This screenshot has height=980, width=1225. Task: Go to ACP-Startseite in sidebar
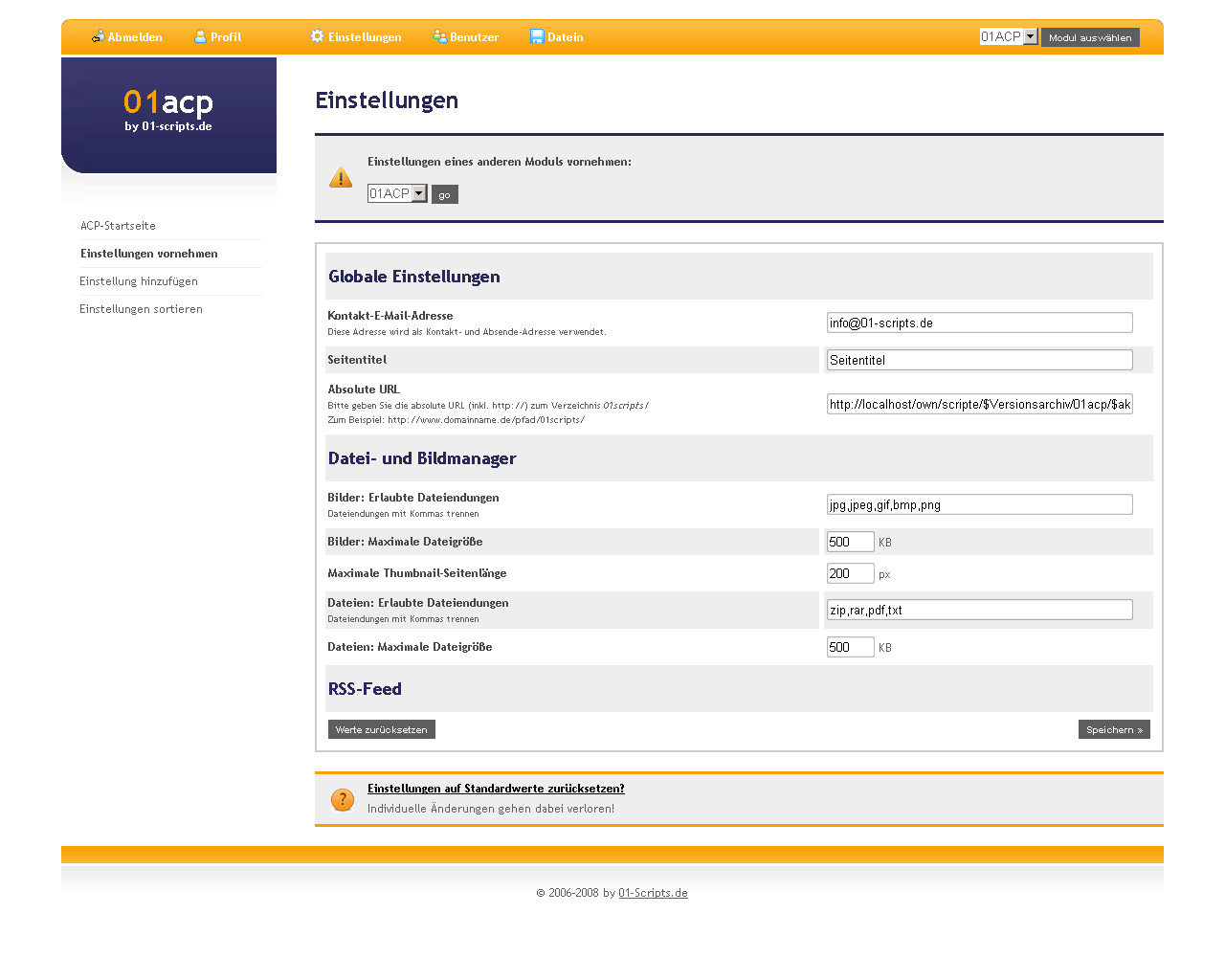(118, 226)
